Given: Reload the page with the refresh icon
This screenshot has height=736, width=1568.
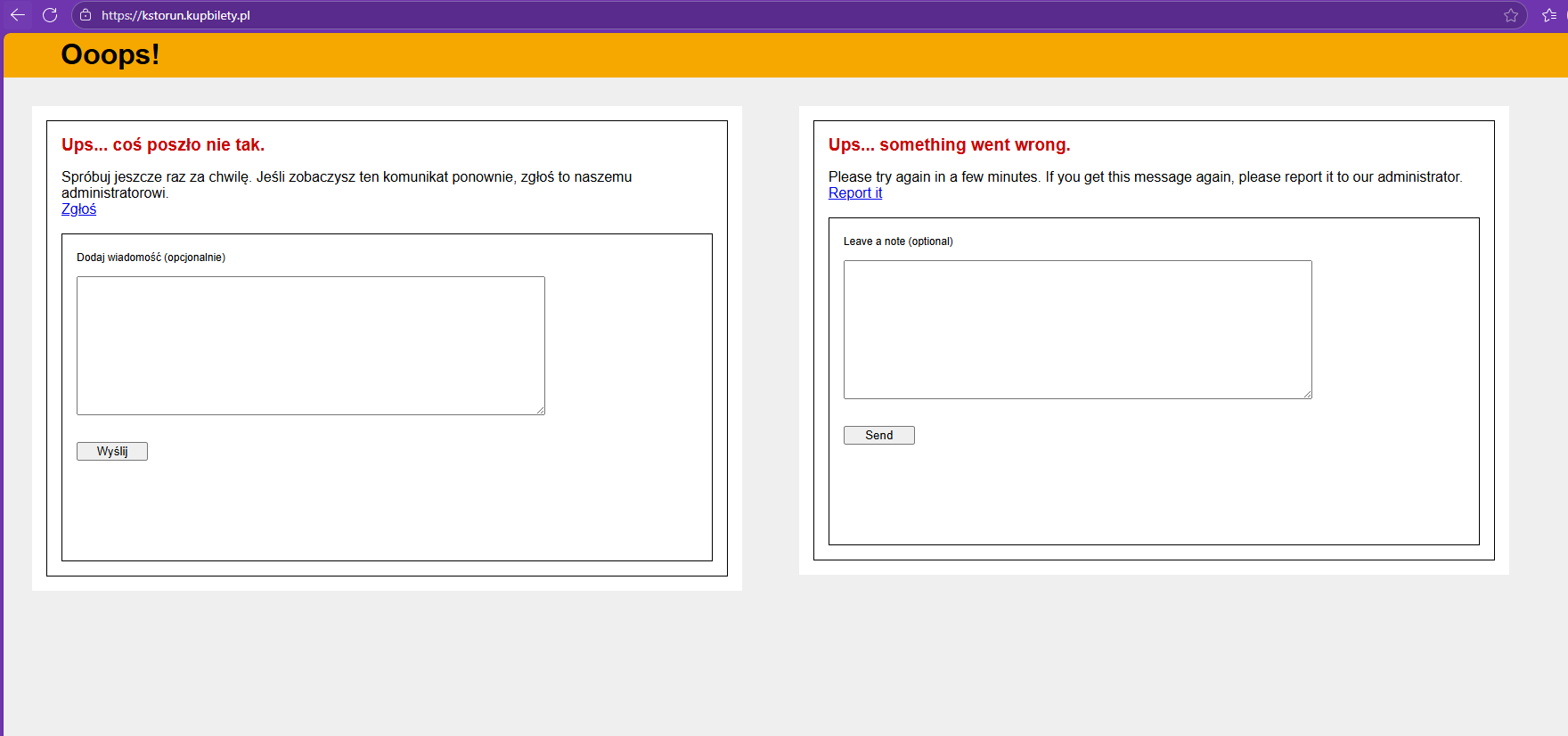Looking at the screenshot, I should (x=50, y=15).
